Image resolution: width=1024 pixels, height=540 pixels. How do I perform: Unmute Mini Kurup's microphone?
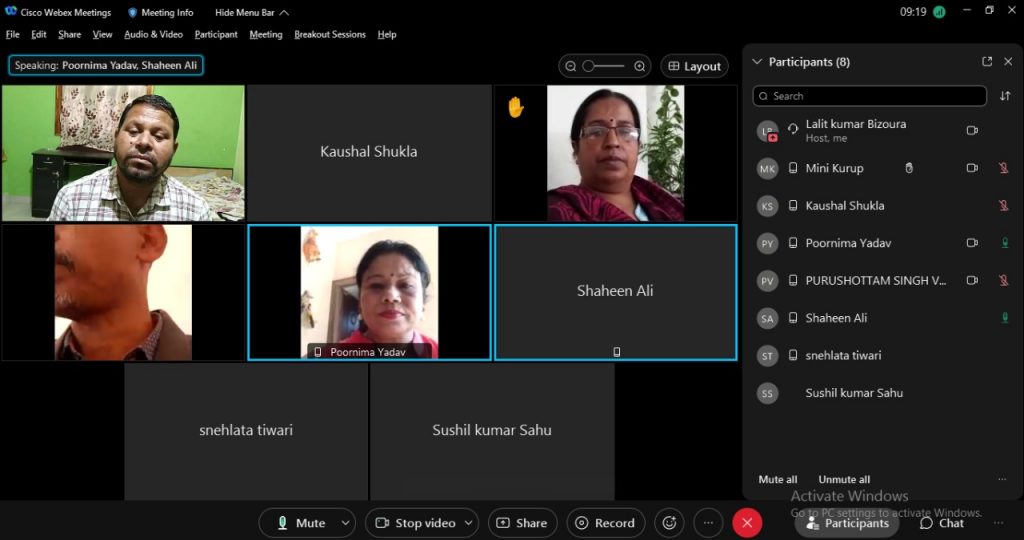tap(1004, 168)
